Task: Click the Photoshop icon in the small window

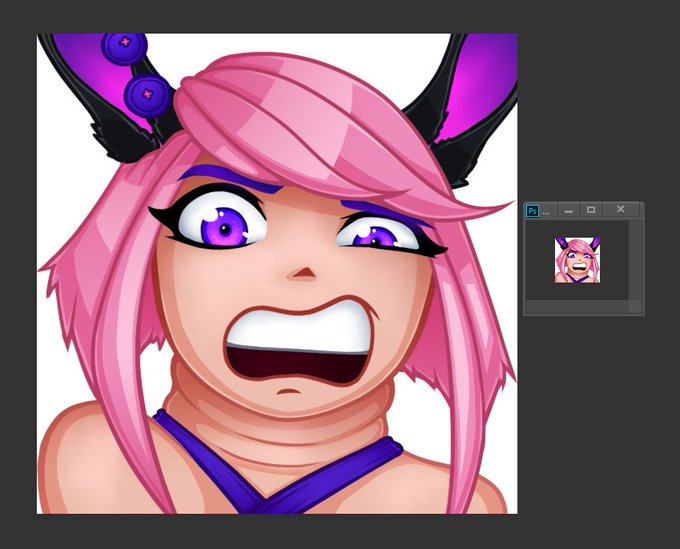Action: pyautogui.click(x=532, y=211)
